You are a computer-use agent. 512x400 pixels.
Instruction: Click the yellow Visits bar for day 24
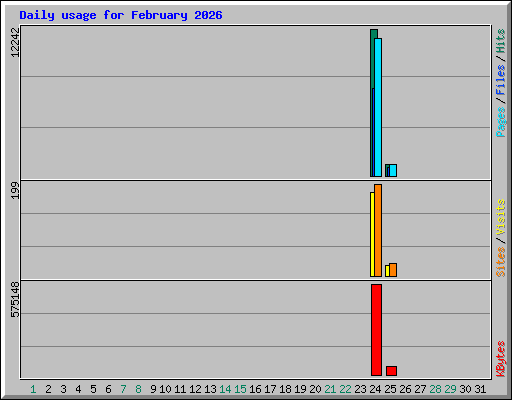372,234
